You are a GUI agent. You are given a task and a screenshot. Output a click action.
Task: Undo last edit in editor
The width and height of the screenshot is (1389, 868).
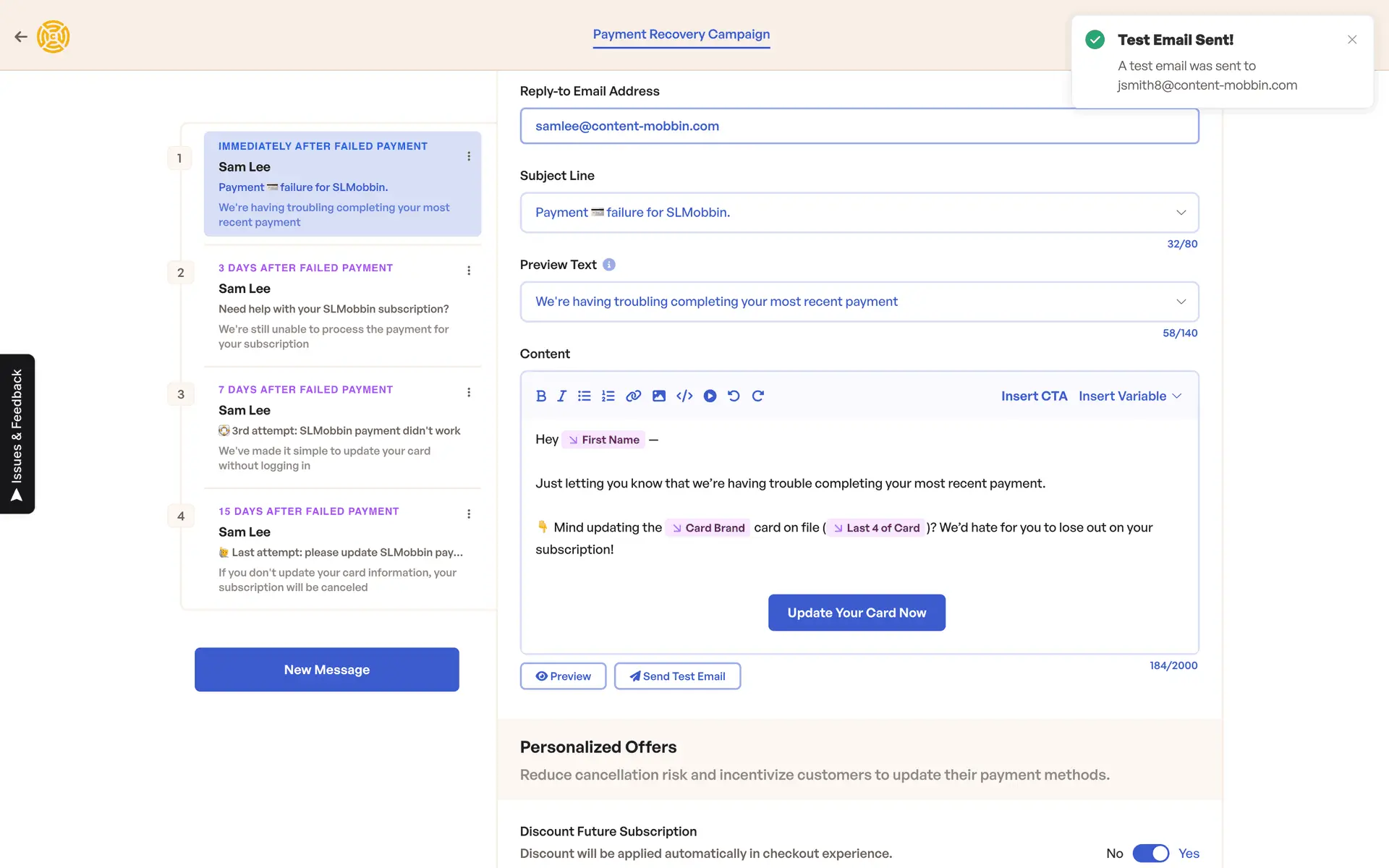click(x=734, y=396)
